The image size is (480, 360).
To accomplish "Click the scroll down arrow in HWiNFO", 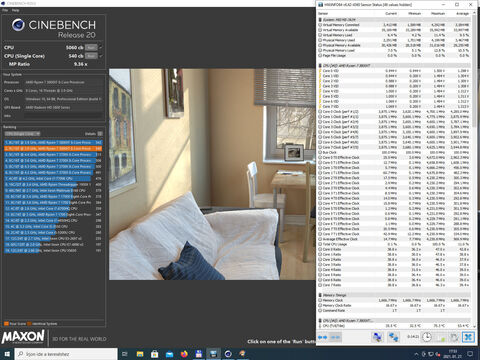I will pyautogui.click(x=474, y=326).
